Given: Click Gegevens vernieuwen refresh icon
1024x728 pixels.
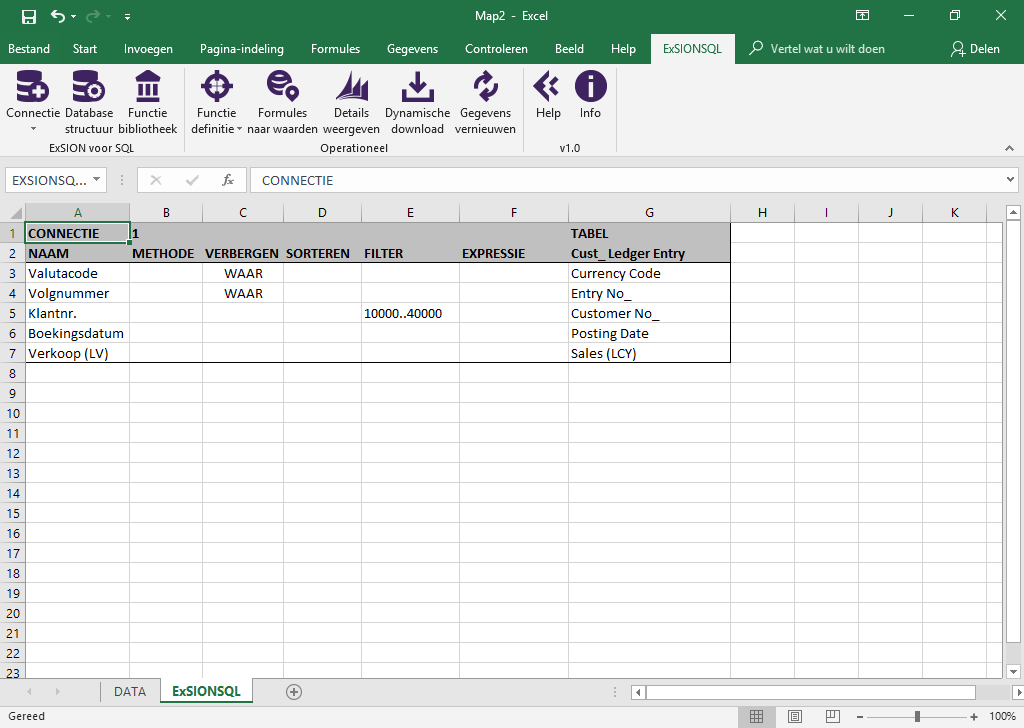Looking at the screenshot, I should pyautogui.click(x=485, y=86).
